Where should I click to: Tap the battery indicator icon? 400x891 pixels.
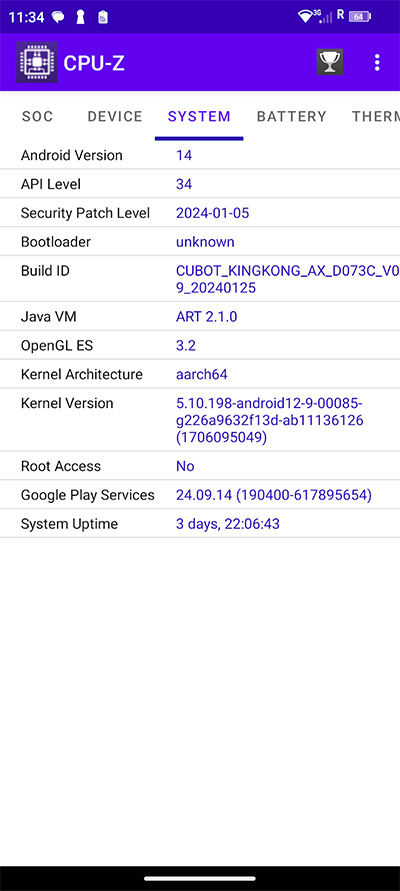[x=359, y=16]
